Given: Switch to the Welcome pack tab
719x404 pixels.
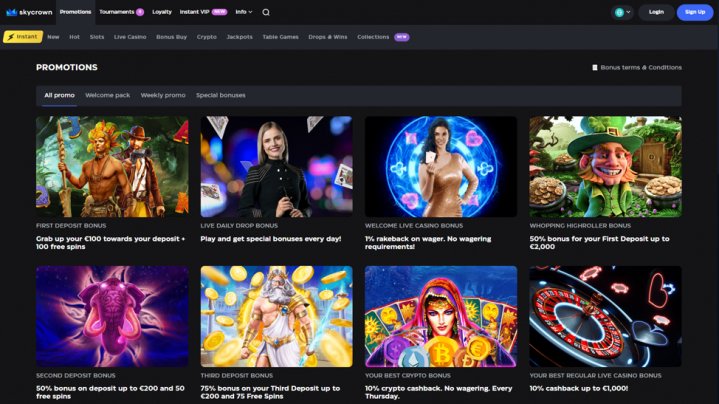Looking at the screenshot, I should coord(107,95).
